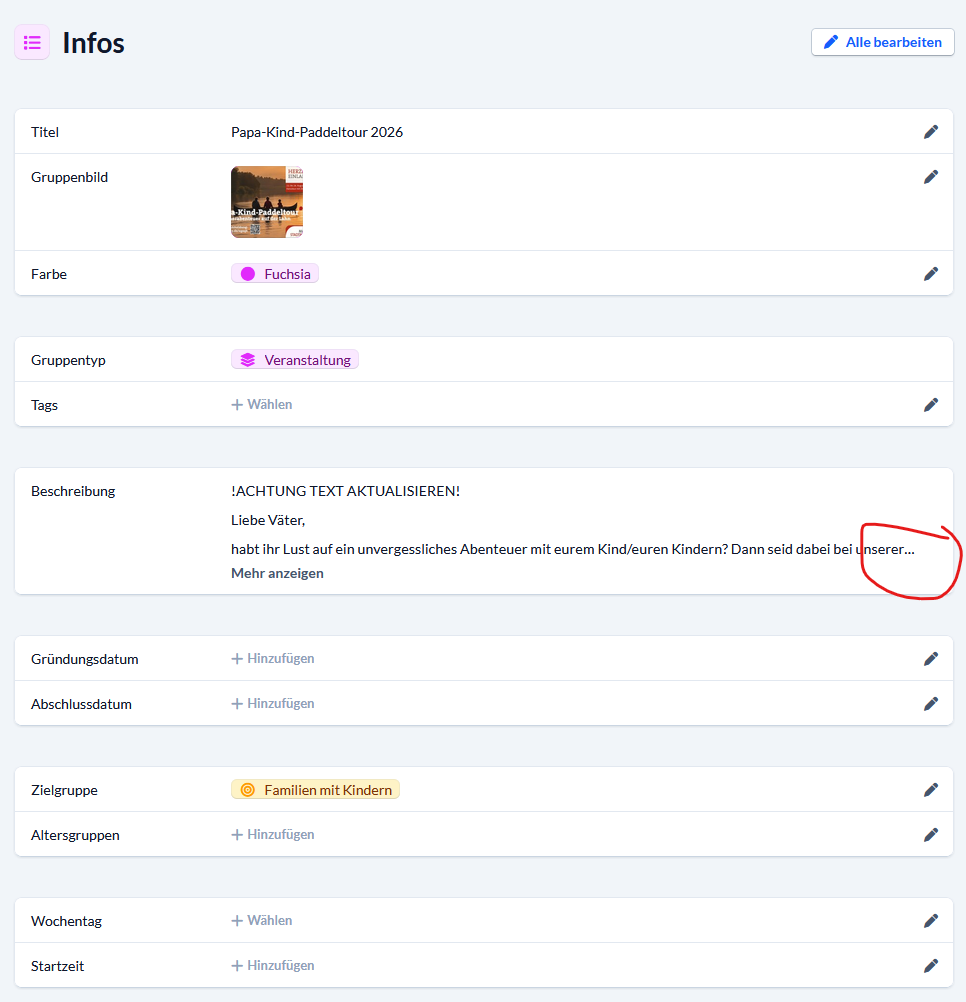The height and width of the screenshot is (1002, 966).
Task: Open the Tags Wählen selector
Action: click(262, 405)
